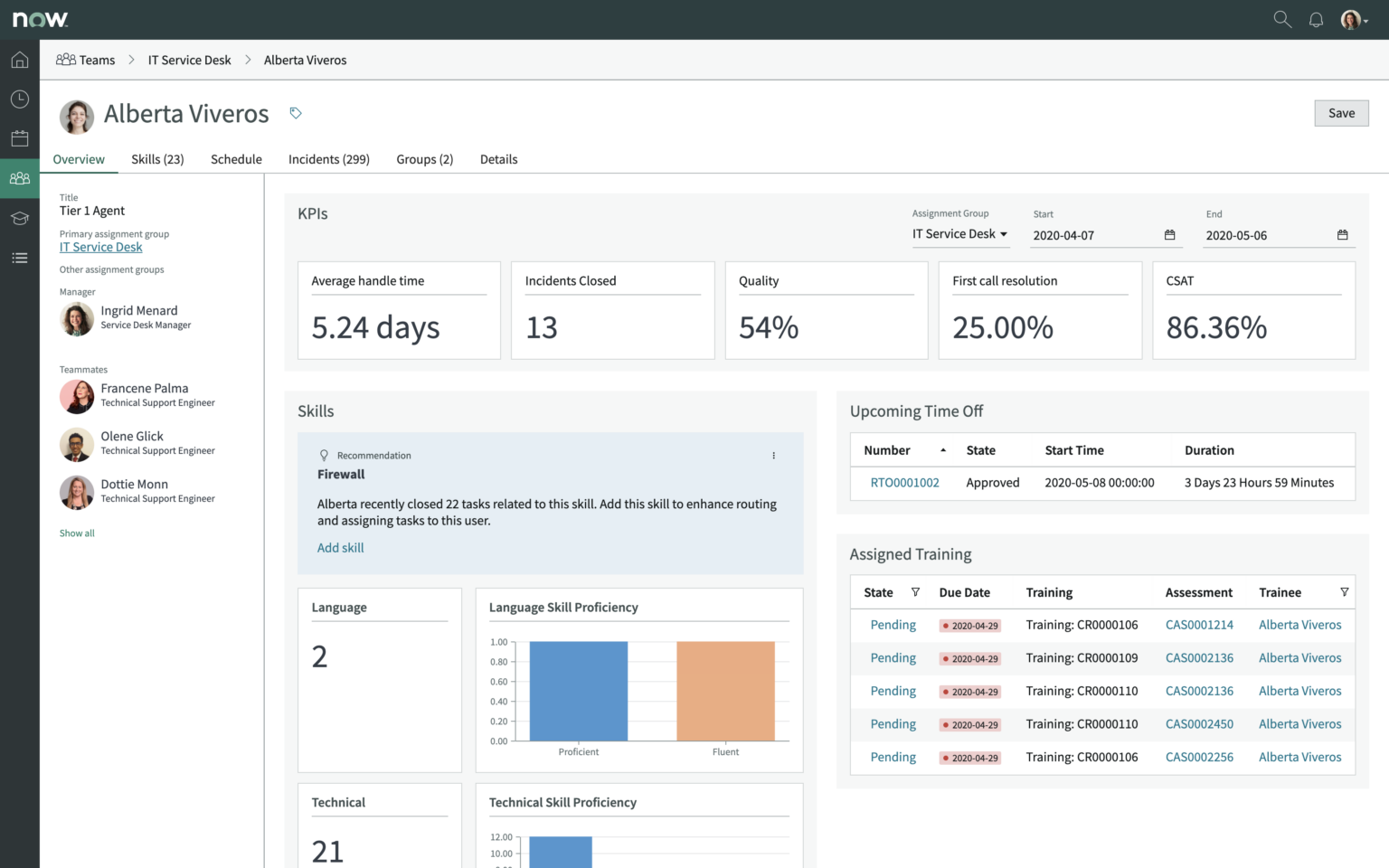Click the Save button
Screen dimensions: 1389x868
point(1341,113)
